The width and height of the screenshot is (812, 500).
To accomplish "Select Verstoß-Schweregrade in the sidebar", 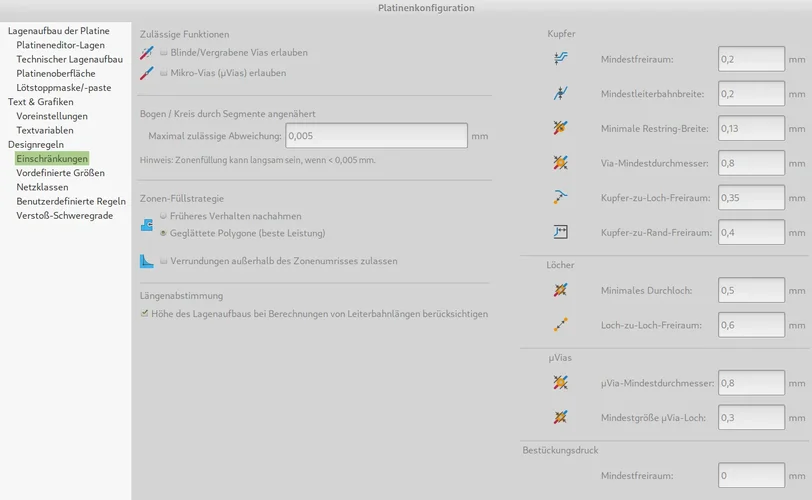I will (64, 215).
